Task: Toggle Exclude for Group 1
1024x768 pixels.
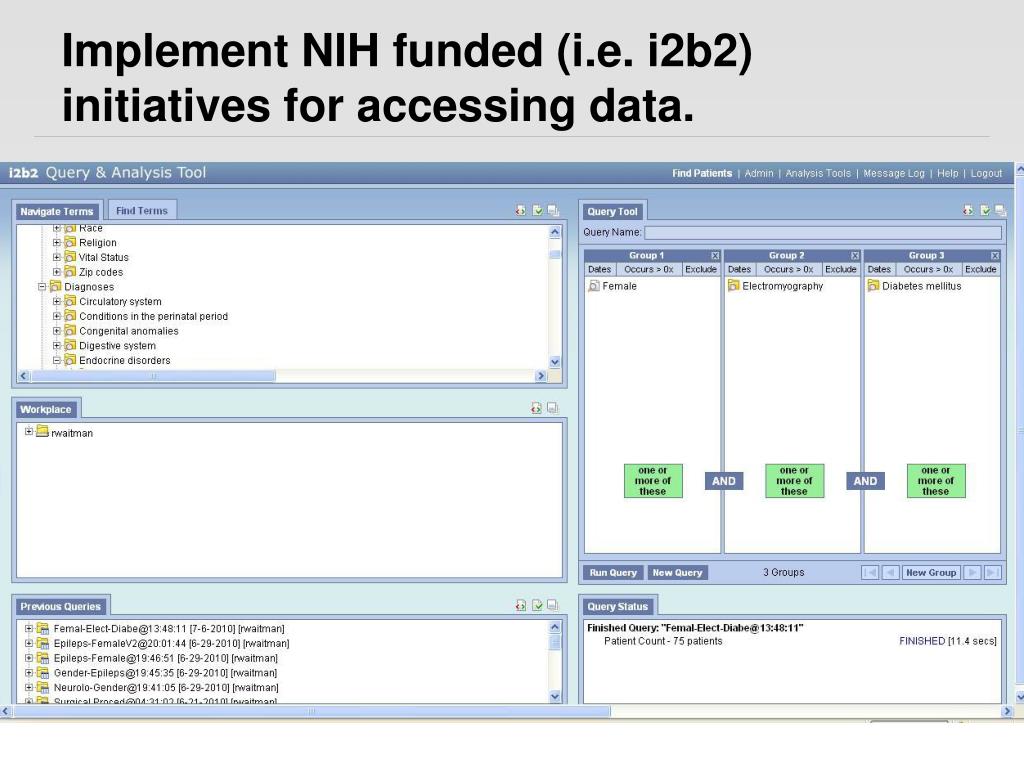Action: click(x=701, y=269)
